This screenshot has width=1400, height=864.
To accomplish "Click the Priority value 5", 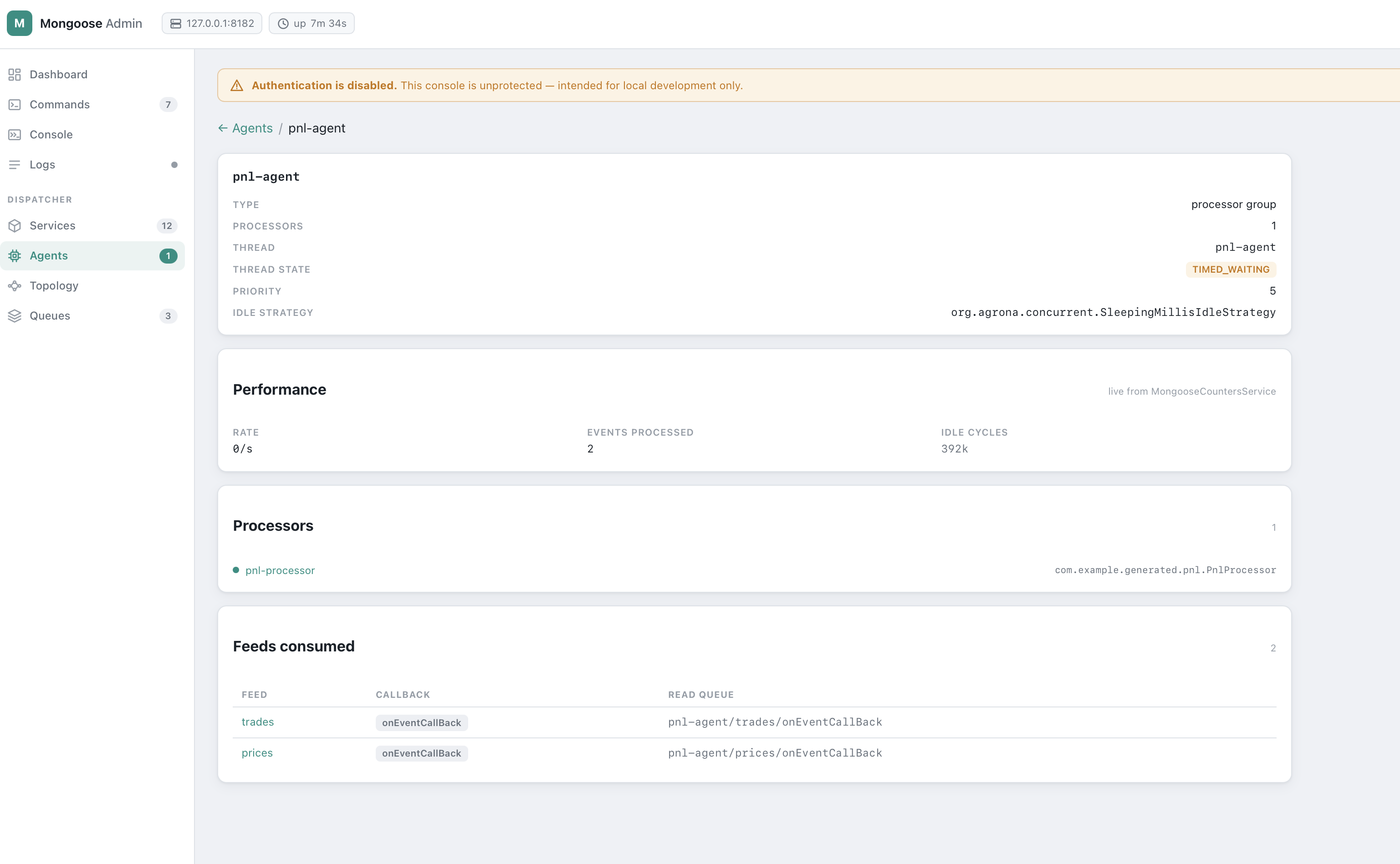I will 1272,291.
